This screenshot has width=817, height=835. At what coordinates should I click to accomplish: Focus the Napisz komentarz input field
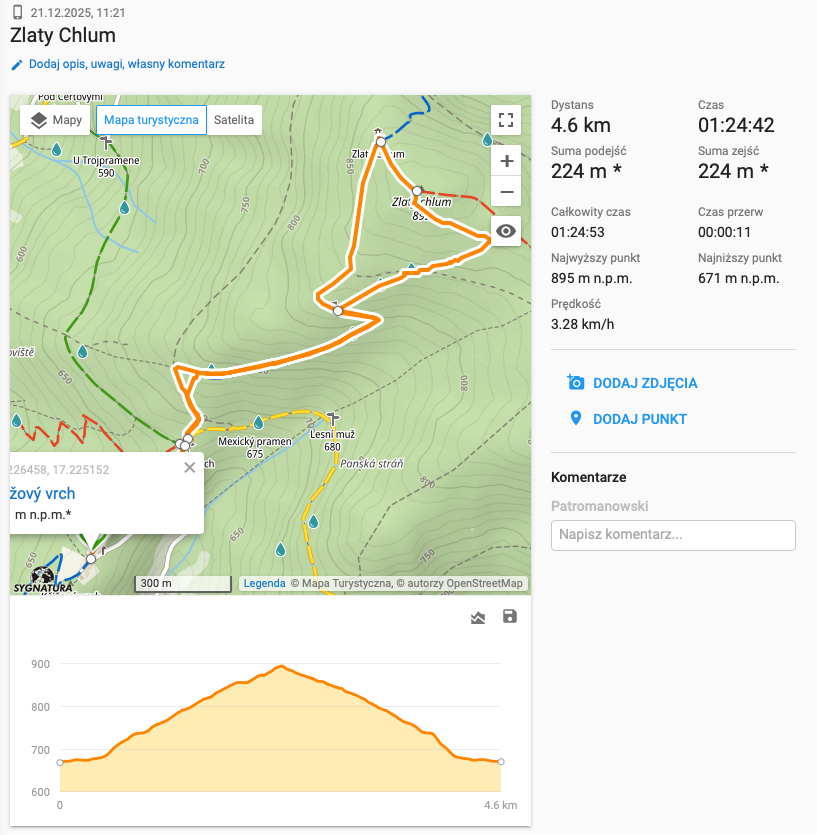pos(673,535)
